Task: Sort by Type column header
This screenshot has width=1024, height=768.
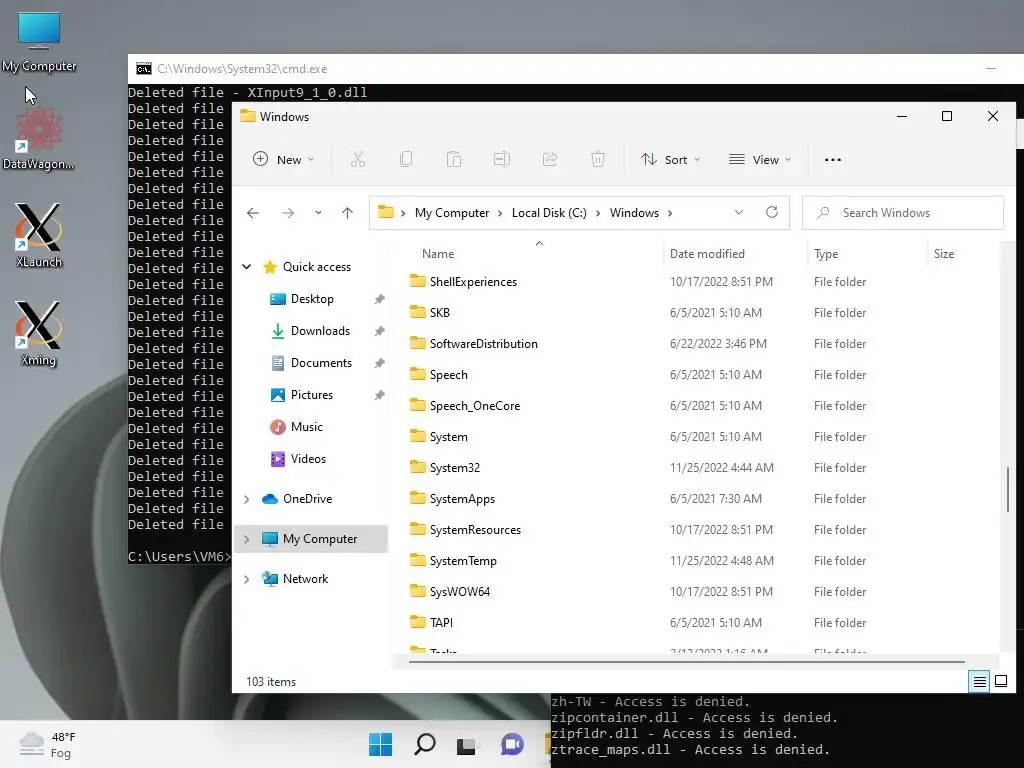Action: (826, 253)
